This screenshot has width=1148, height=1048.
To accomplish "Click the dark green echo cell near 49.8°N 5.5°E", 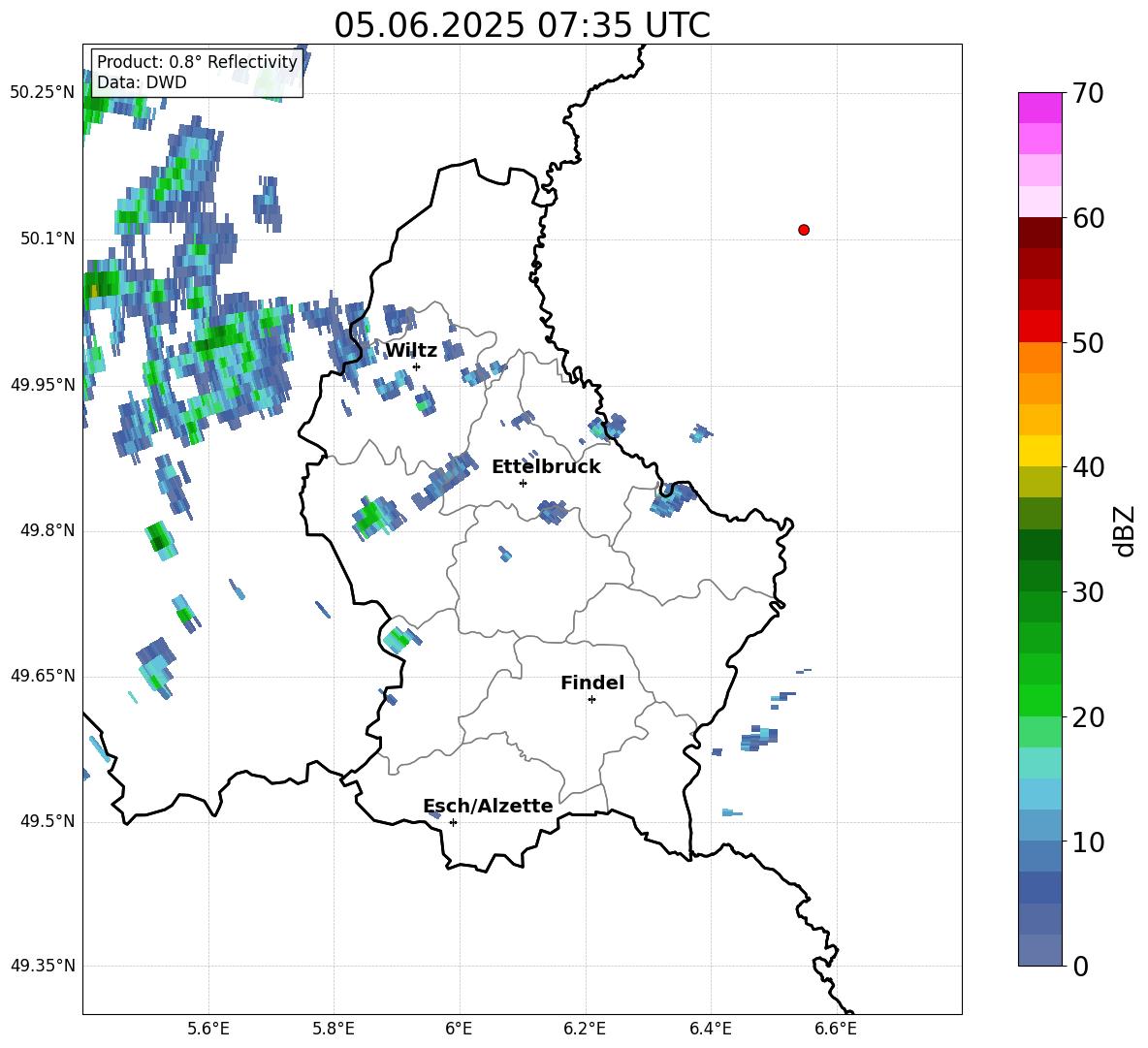I will pyautogui.click(x=161, y=540).
